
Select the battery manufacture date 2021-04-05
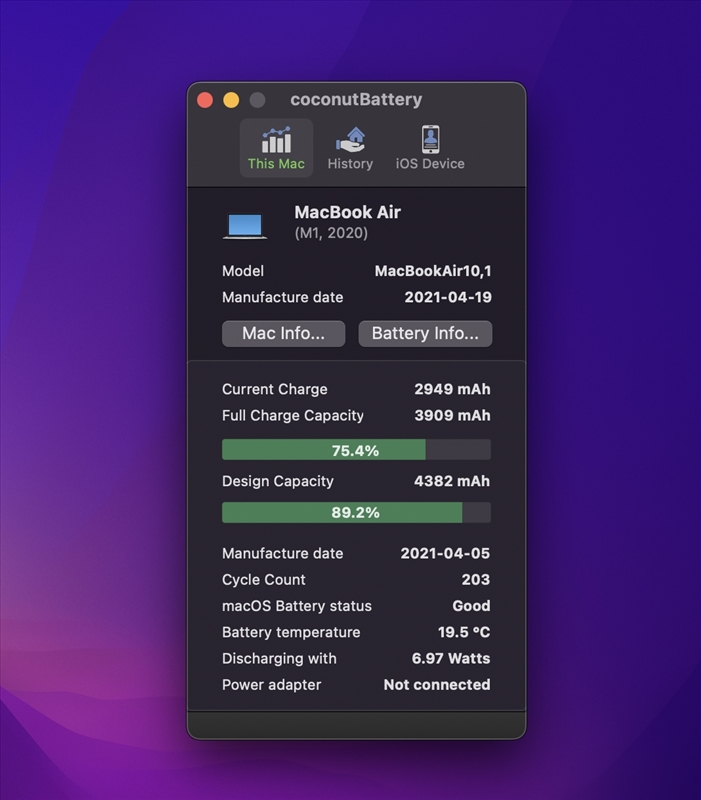click(445, 554)
